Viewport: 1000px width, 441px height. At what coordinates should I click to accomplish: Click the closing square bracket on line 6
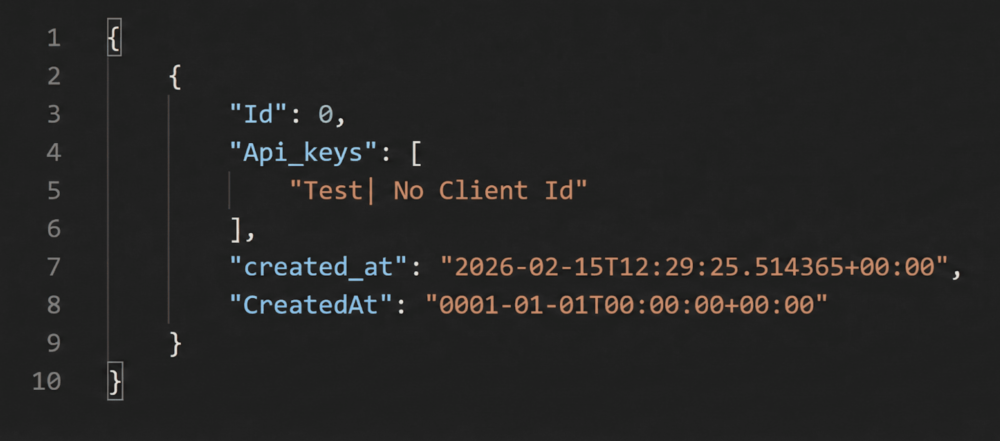click(x=238, y=229)
